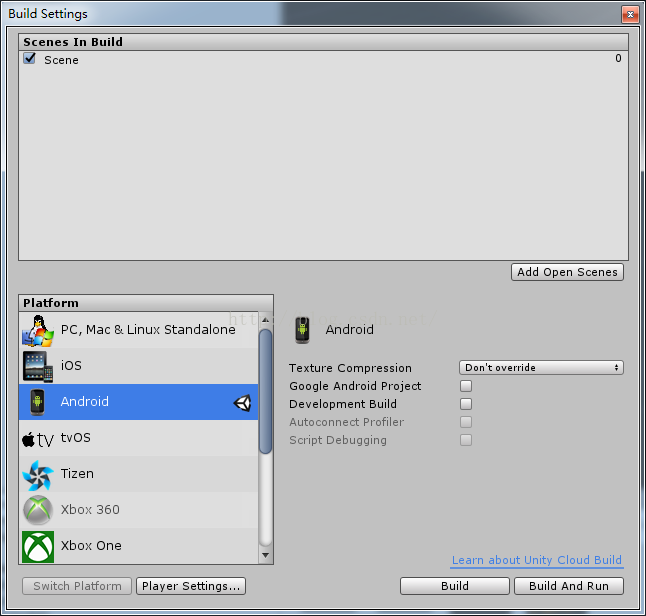
Task: Click the platform list scroll up arrow
Action: point(266,320)
